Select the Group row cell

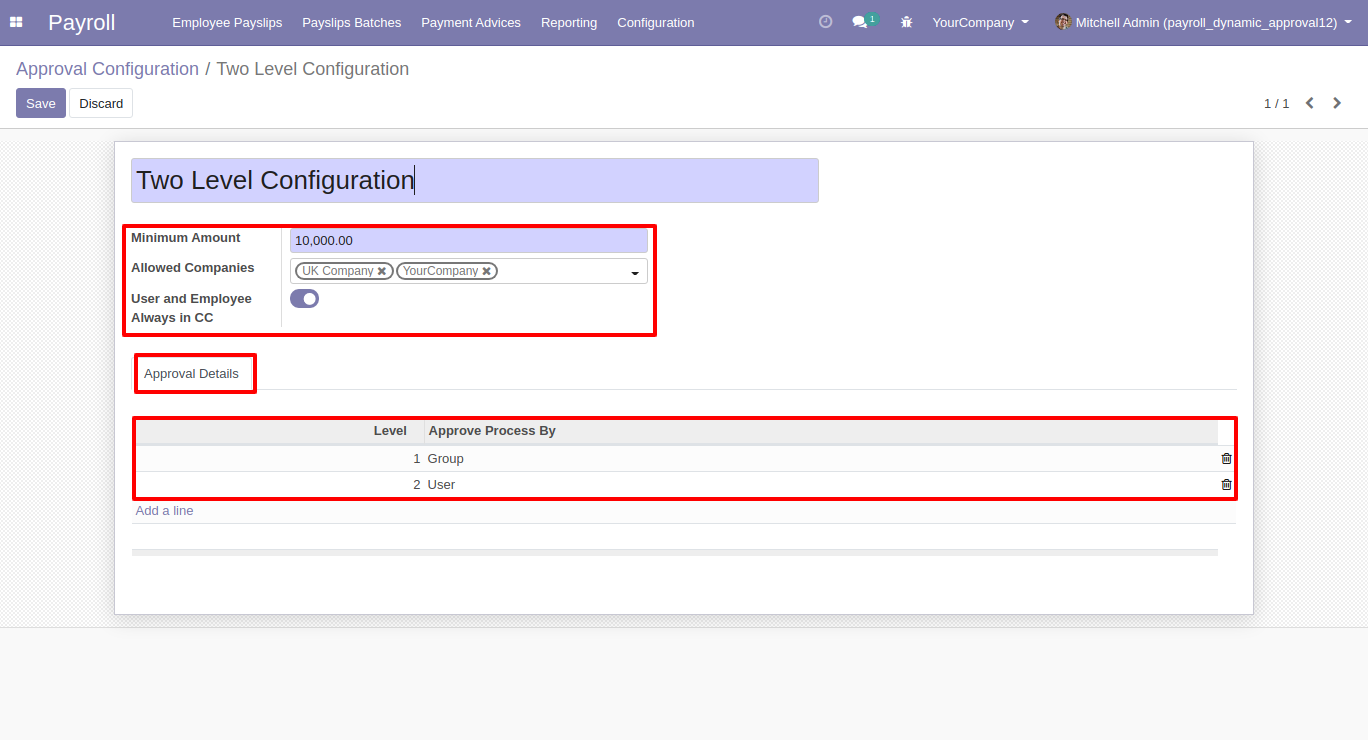[821, 459]
